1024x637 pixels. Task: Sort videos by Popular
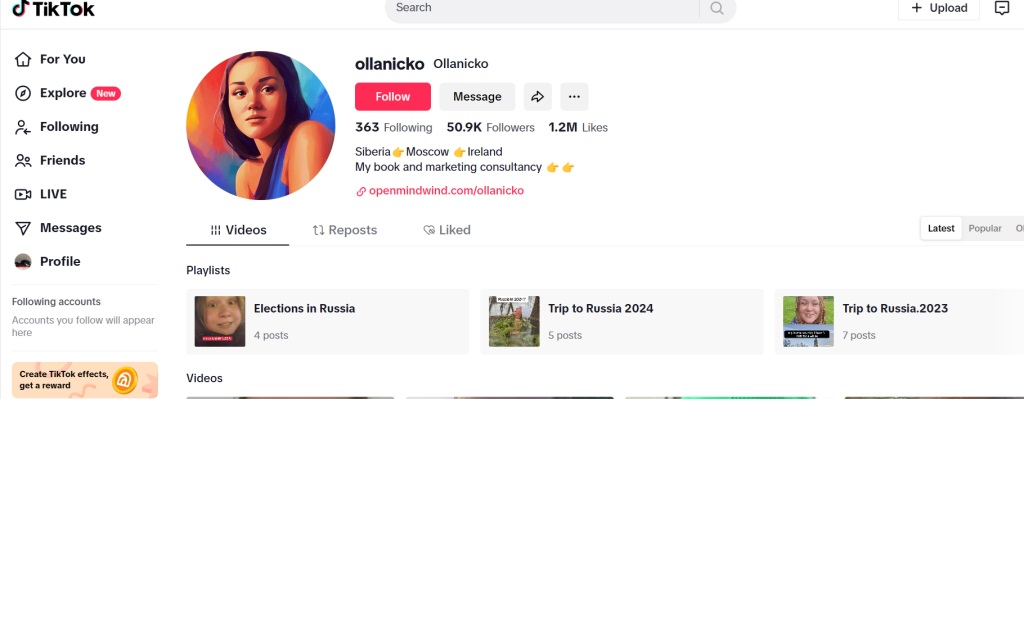click(985, 229)
